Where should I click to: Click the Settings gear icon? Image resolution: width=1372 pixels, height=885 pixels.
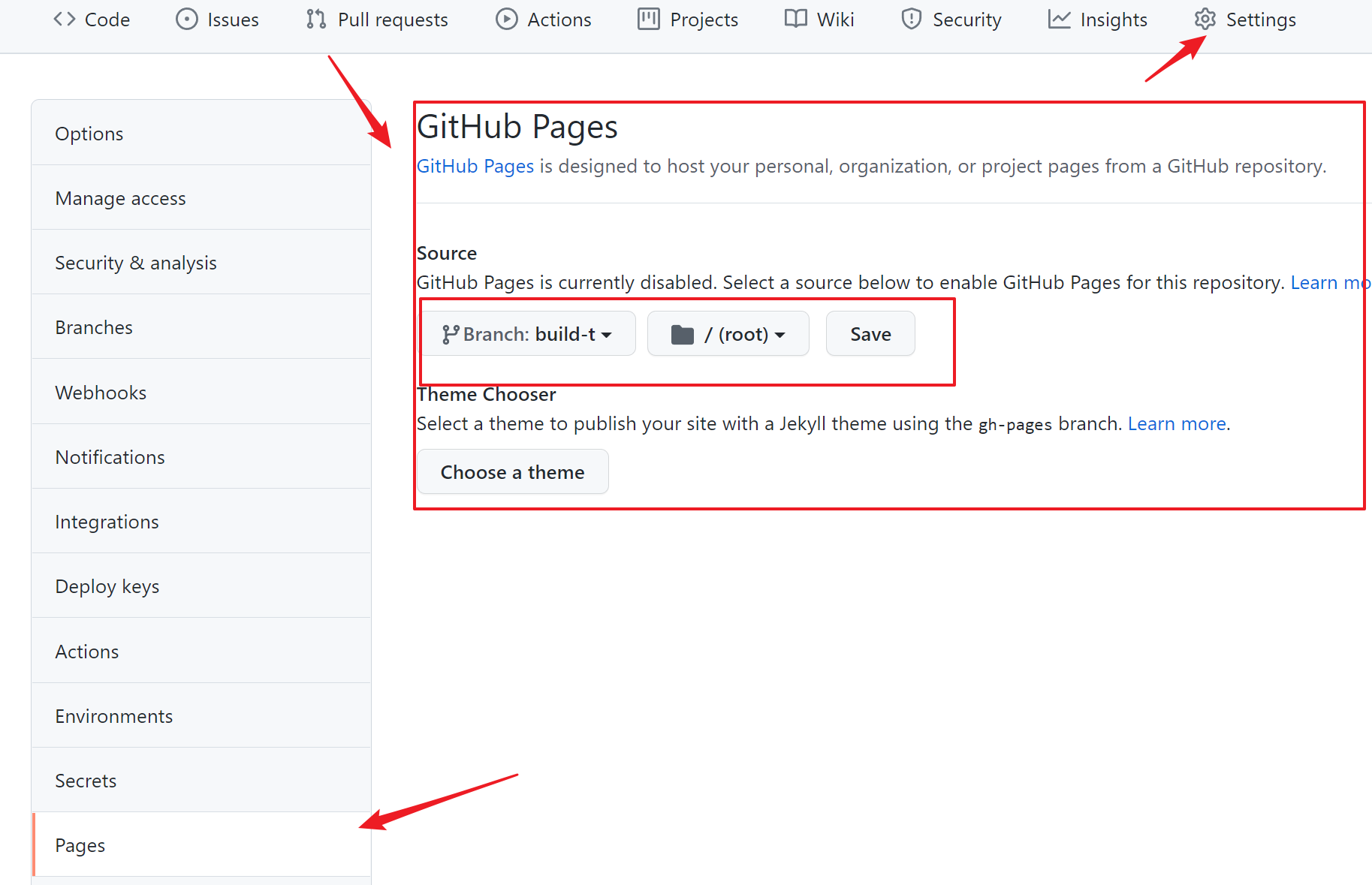[1205, 20]
